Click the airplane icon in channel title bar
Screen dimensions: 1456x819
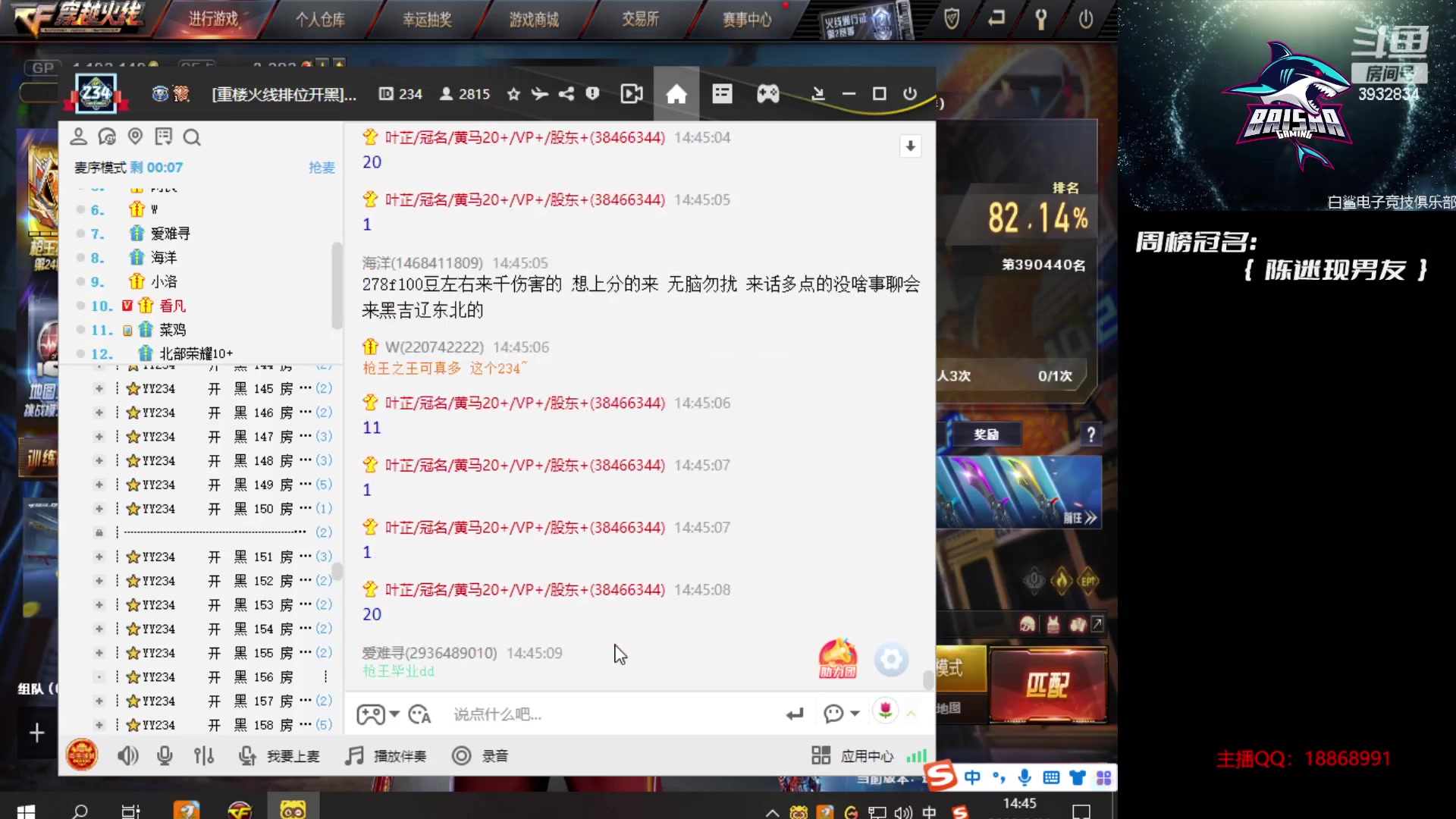click(539, 94)
